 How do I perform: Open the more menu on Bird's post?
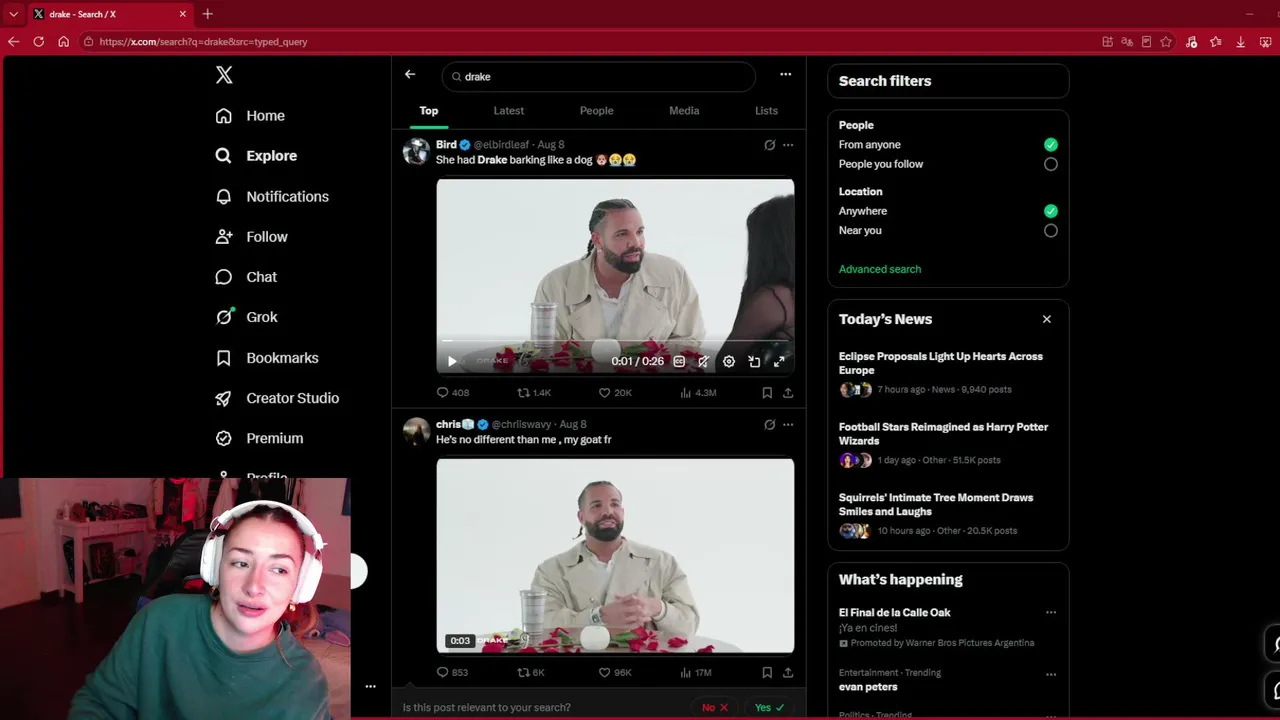click(x=788, y=145)
